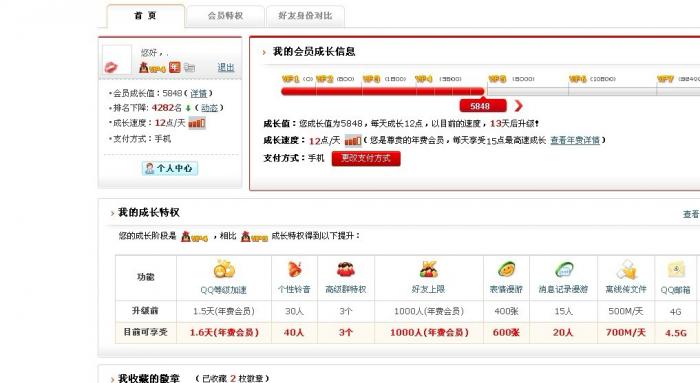Click the arrow before 我的成长特权
This screenshot has height=383, width=700.
click(x=112, y=213)
